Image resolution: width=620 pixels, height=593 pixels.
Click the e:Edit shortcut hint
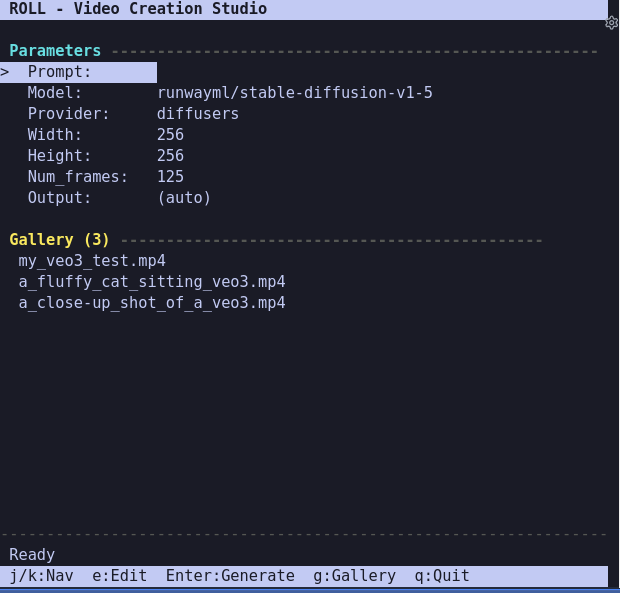click(119, 576)
